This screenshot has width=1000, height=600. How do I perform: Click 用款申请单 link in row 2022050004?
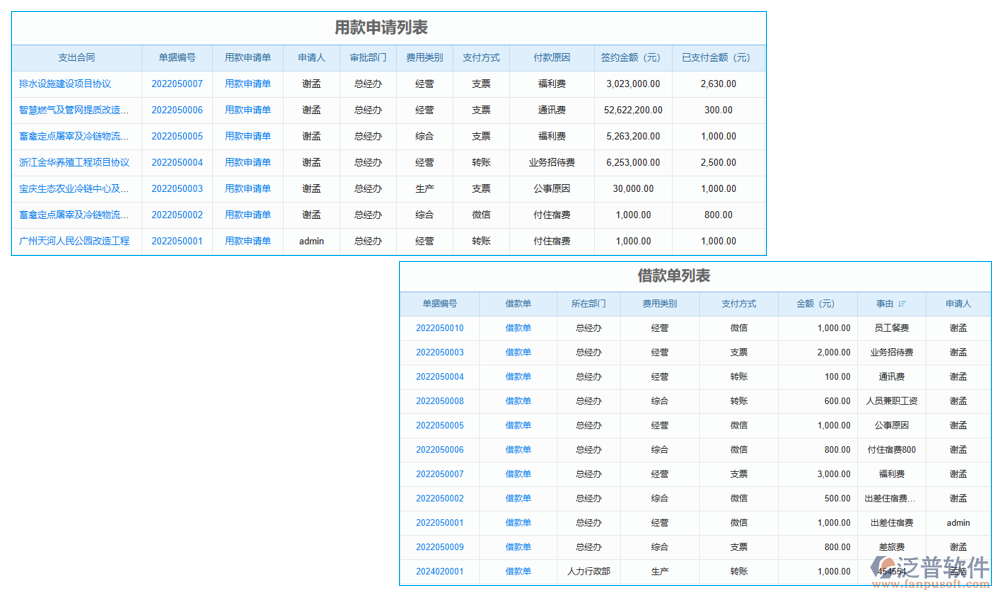(x=247, y=162)
